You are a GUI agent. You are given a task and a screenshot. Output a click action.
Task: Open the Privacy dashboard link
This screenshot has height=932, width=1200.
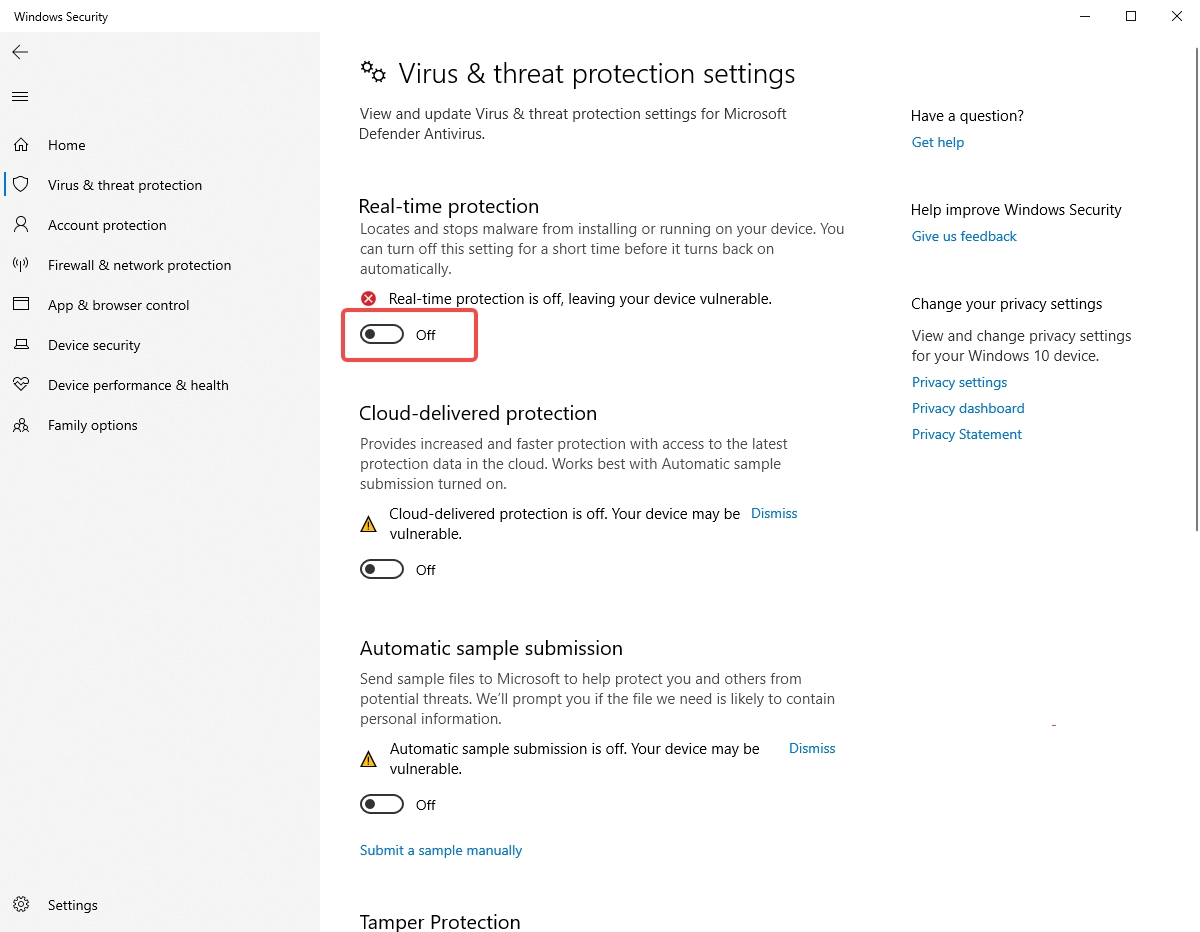[x=968, y=408]
